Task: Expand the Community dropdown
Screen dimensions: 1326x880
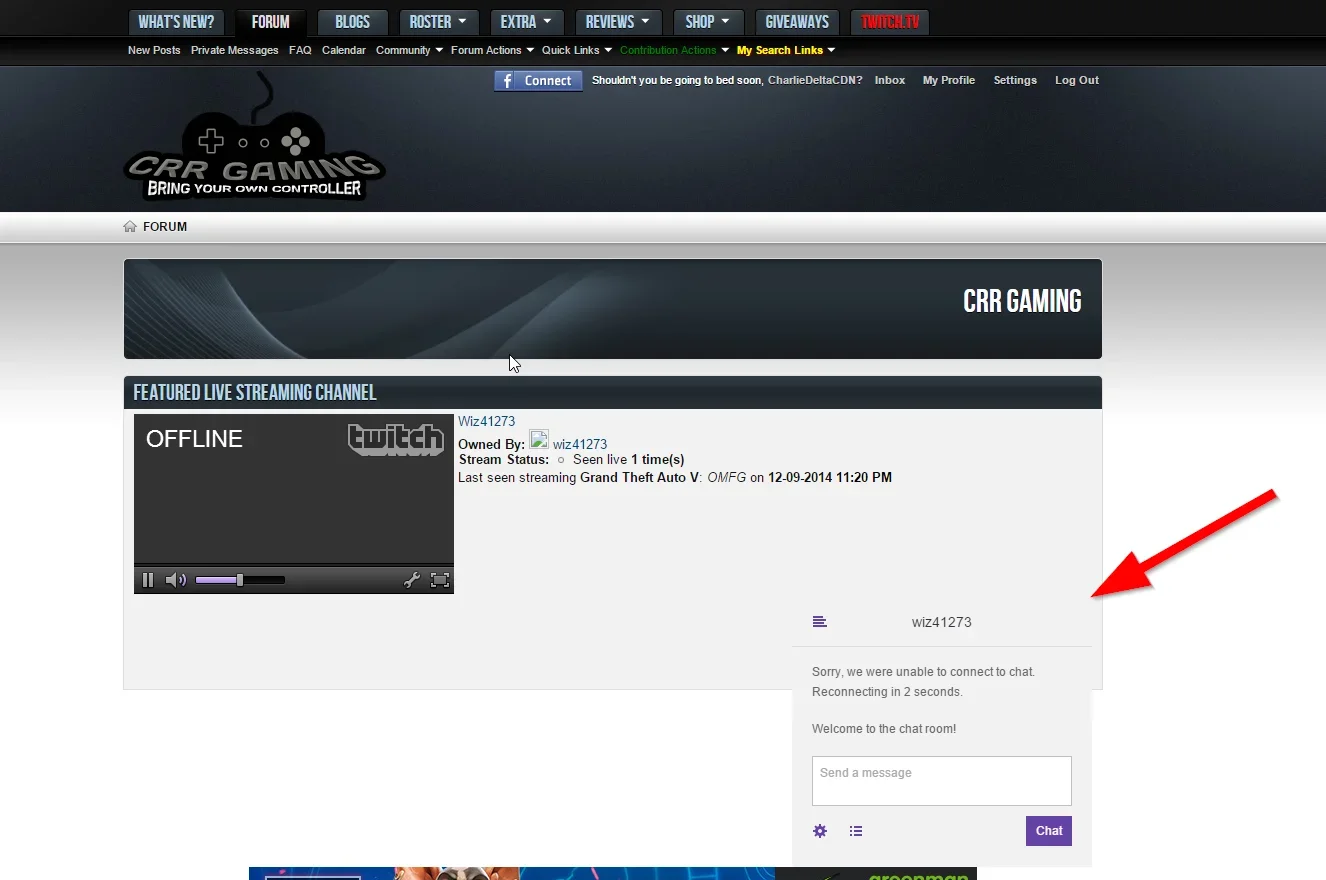Action: point(409,50)
